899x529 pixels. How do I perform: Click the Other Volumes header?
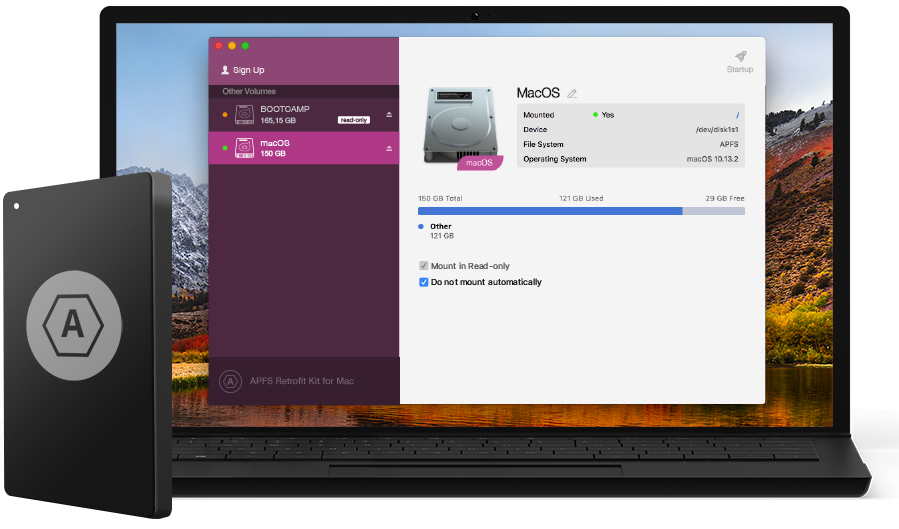click(x=249, y=91)
